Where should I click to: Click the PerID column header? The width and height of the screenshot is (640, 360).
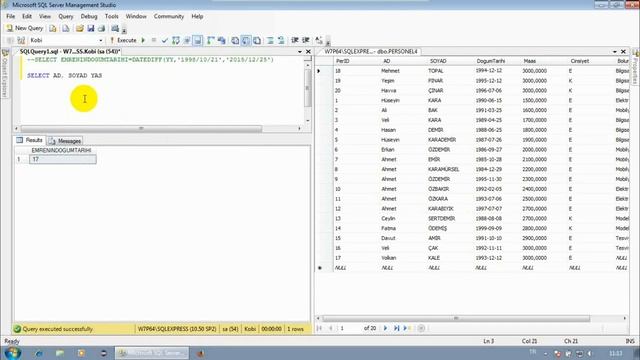356,61
